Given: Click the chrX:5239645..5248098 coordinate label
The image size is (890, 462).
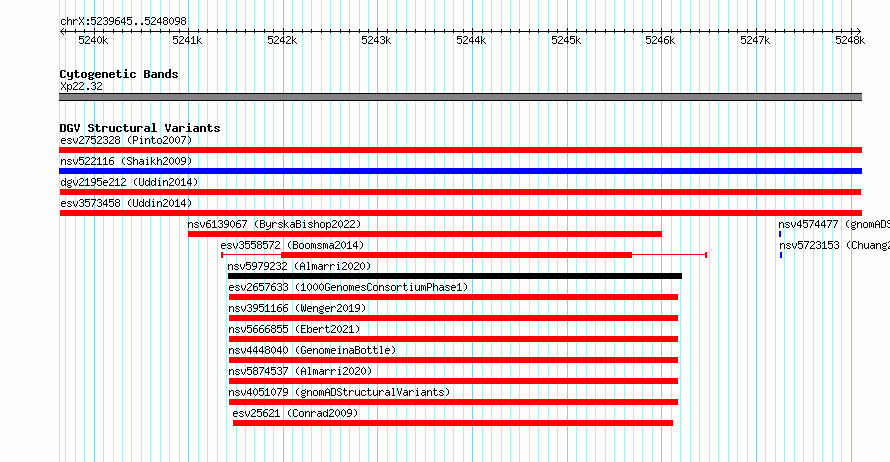Looking at the screenshot, I should click(123, 21).
